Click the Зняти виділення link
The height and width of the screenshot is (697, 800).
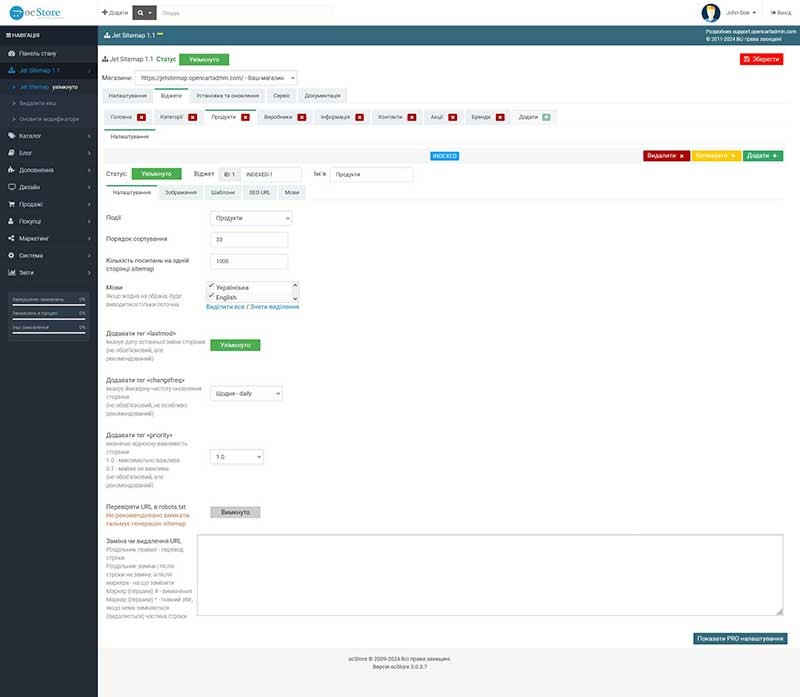pos(274,307)
